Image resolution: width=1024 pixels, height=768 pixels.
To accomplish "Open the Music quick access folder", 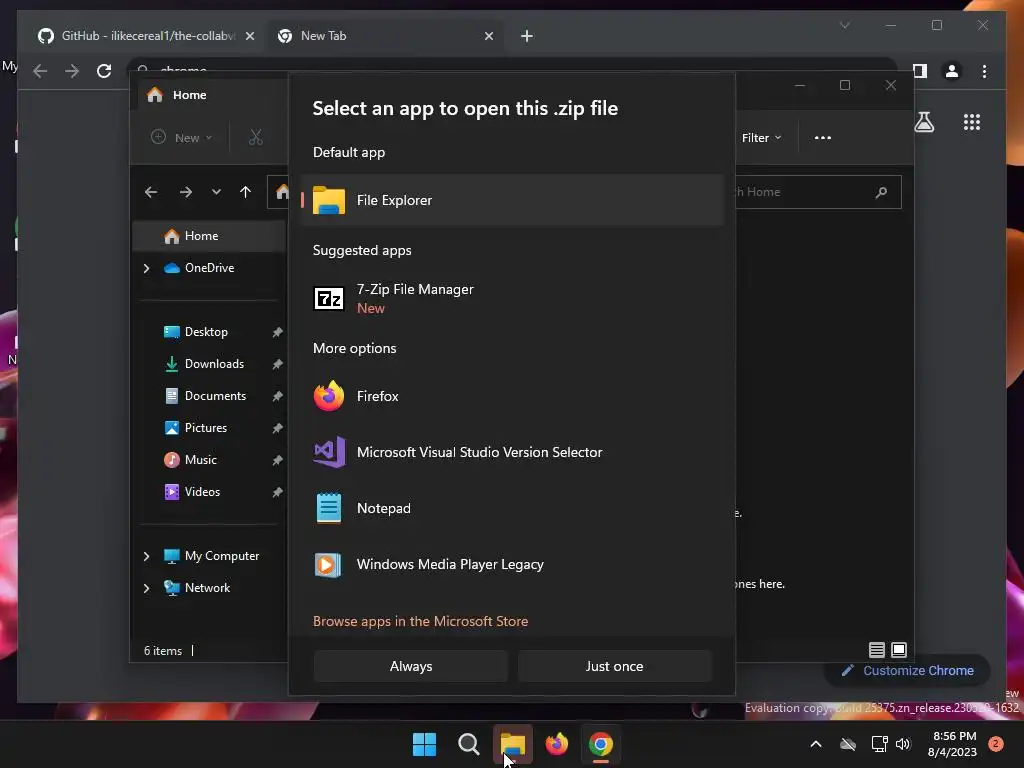I will (190, 460).
